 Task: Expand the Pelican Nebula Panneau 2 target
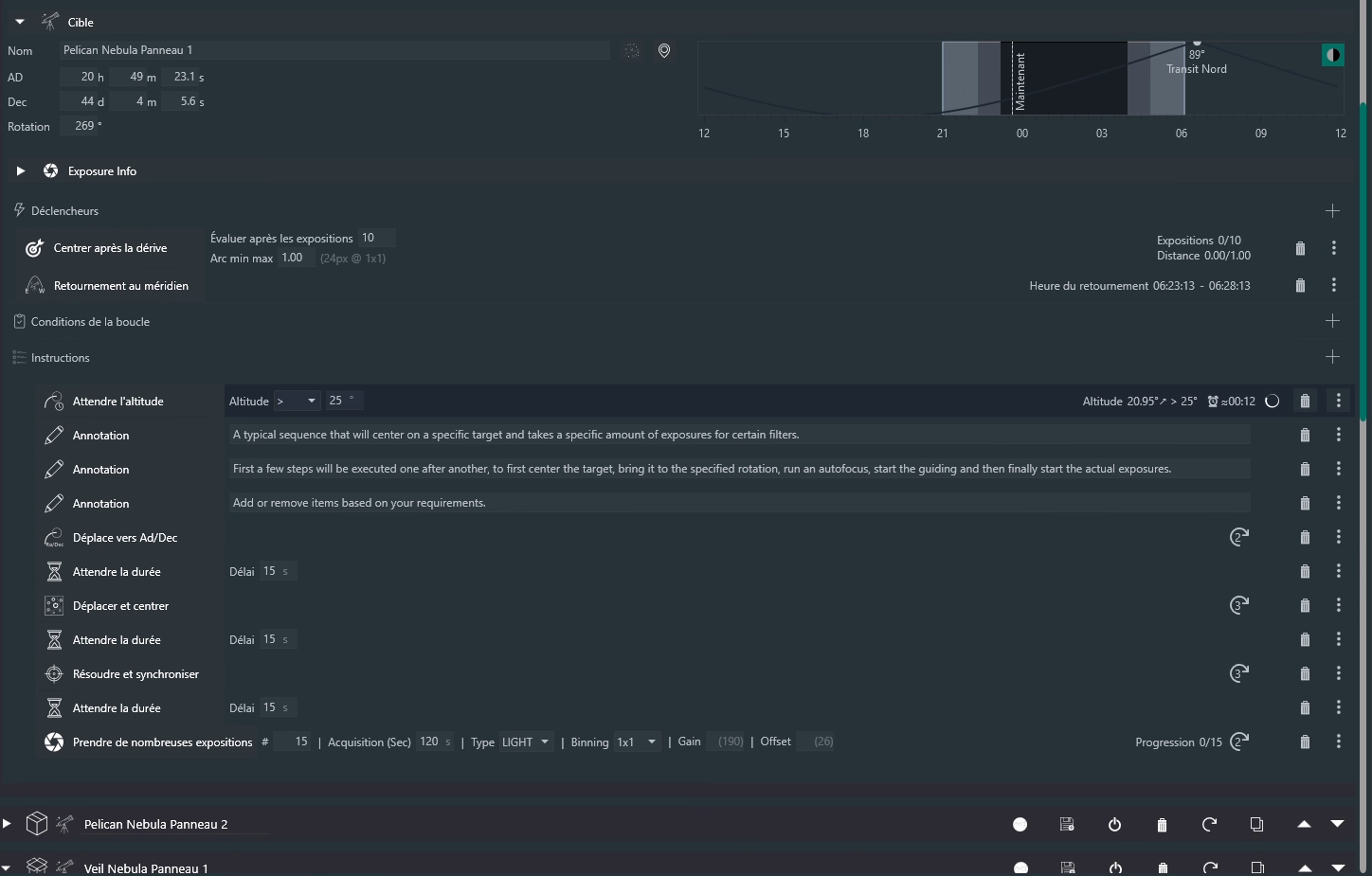point(7,824)
